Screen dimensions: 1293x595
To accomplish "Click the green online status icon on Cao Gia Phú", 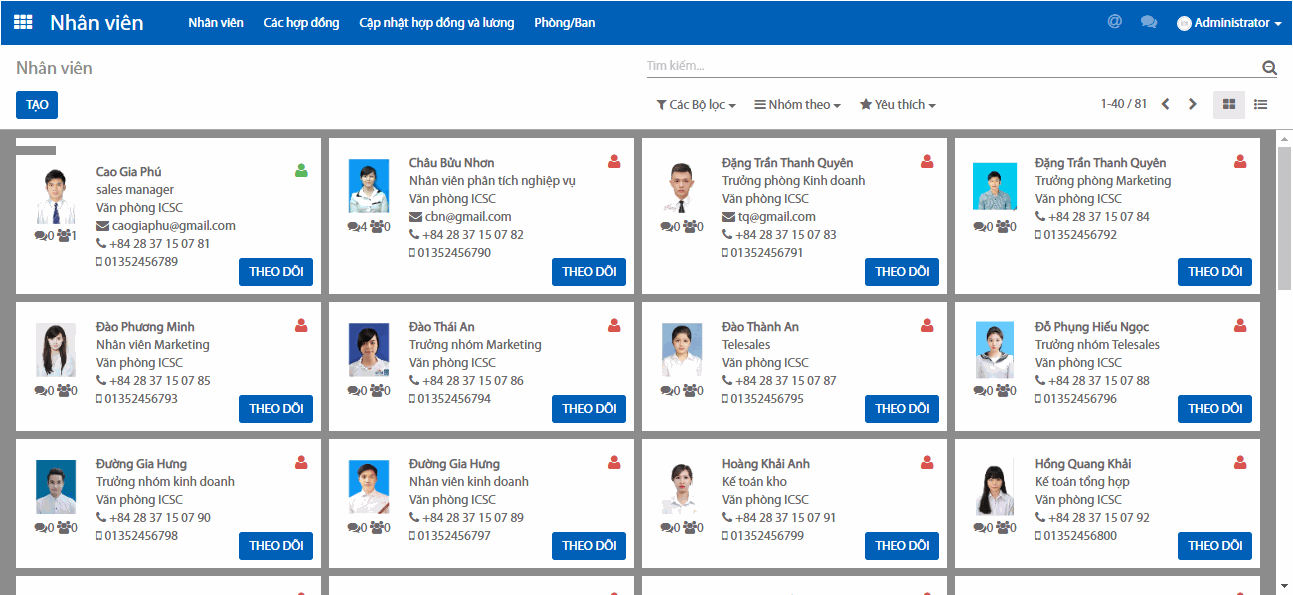I will coord(300,171).
